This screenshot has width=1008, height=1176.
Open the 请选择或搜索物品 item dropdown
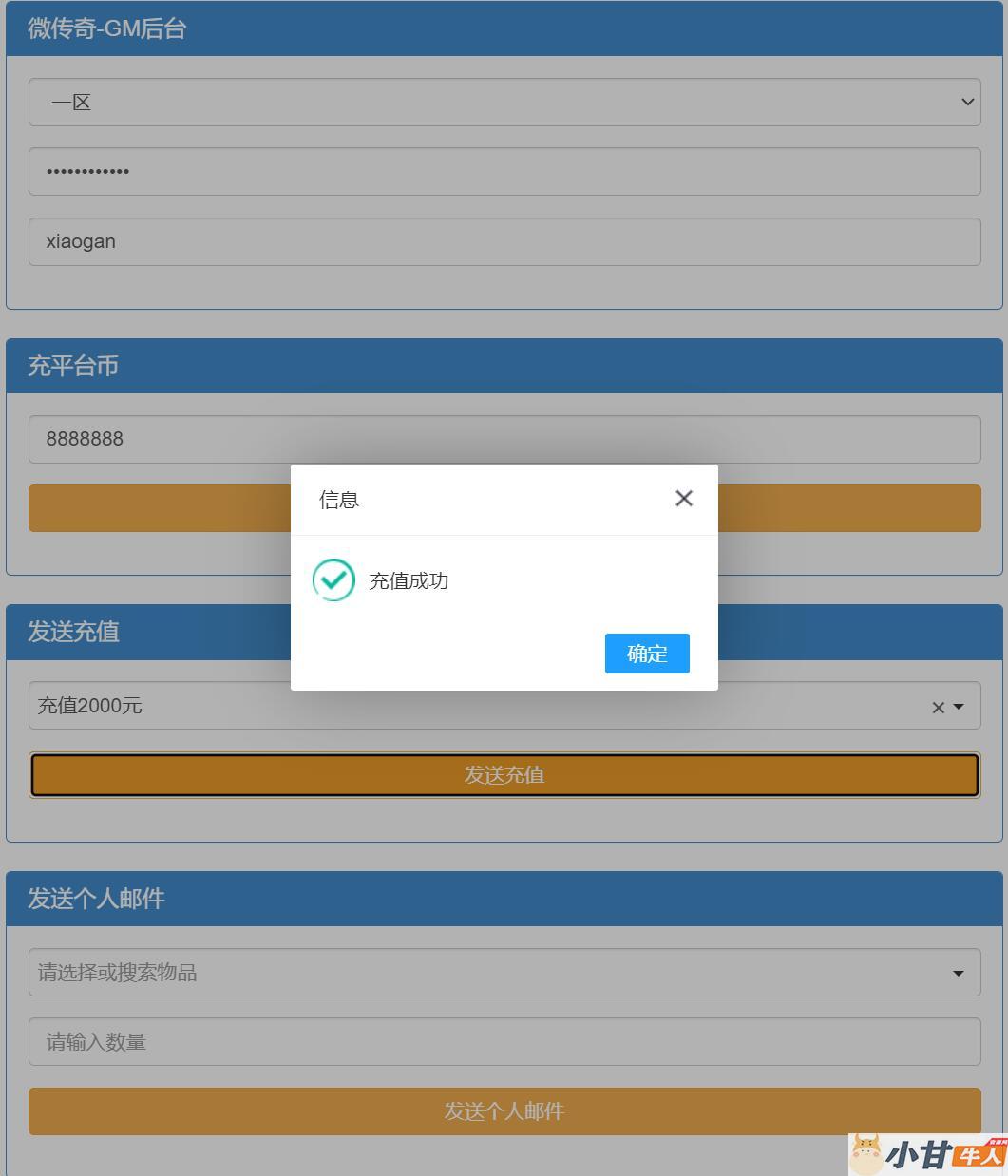tap(504, 973)
